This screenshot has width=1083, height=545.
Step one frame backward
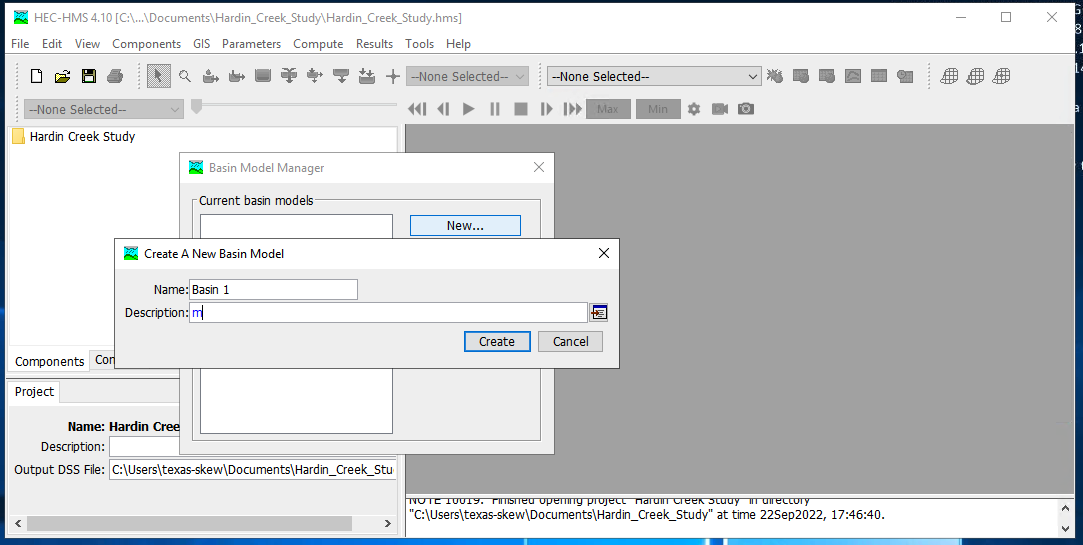[443, 109]
